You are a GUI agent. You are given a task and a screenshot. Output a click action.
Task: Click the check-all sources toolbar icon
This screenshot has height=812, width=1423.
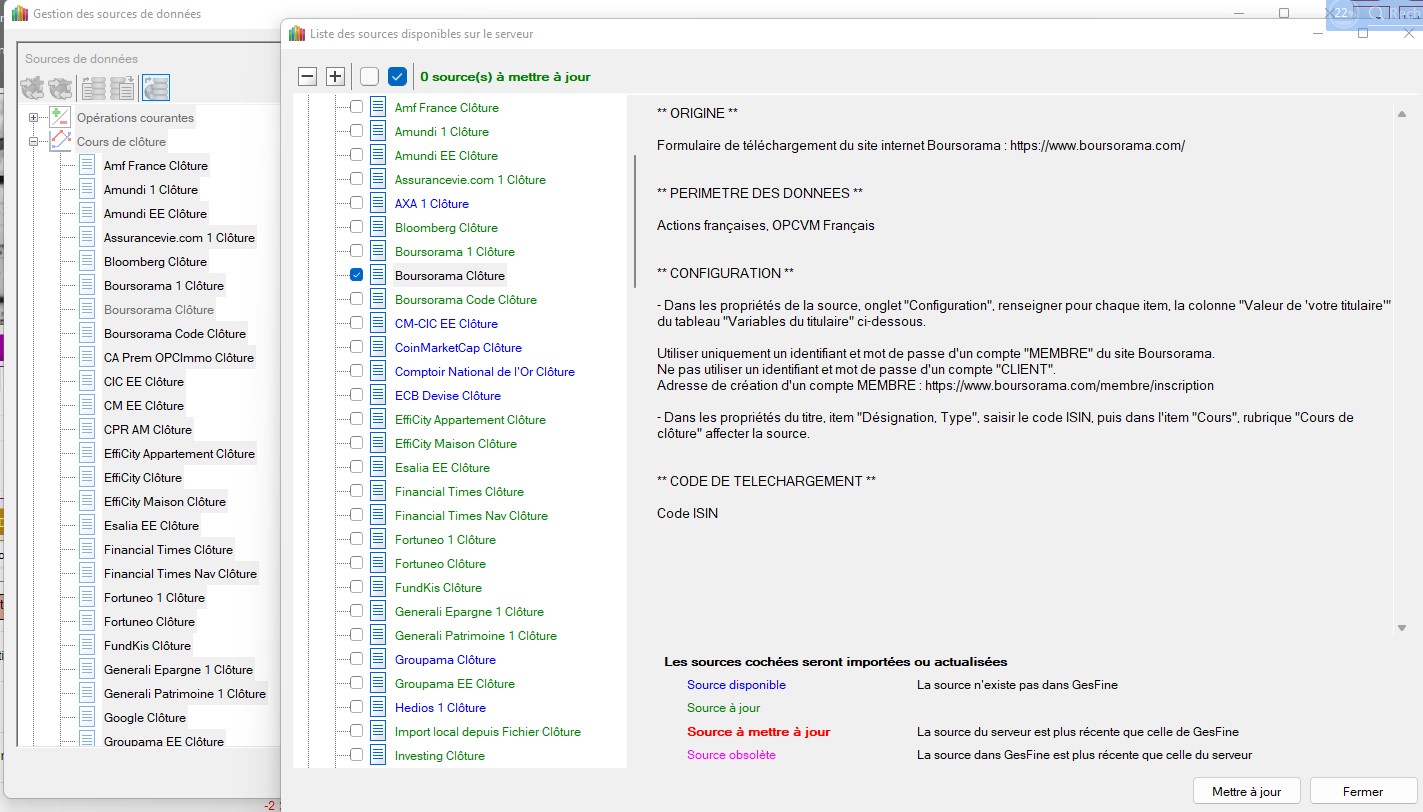click(x=398, y=77)
